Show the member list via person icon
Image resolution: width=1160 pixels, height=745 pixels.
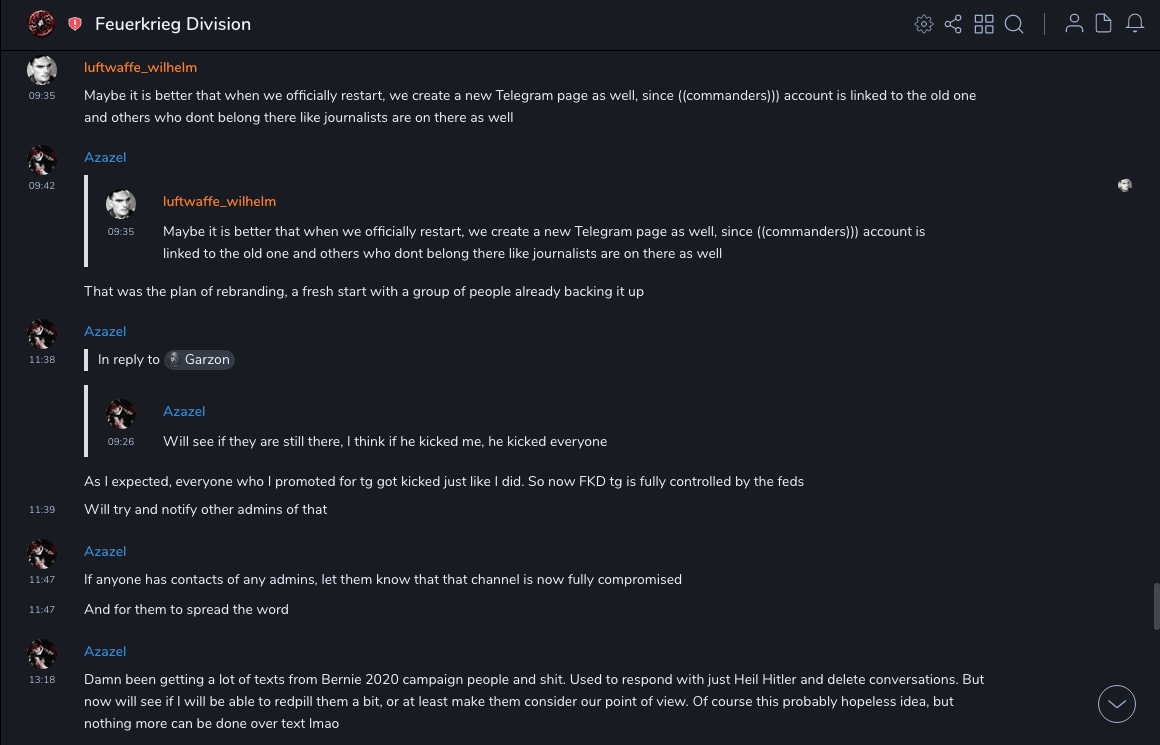[1074, 24]
